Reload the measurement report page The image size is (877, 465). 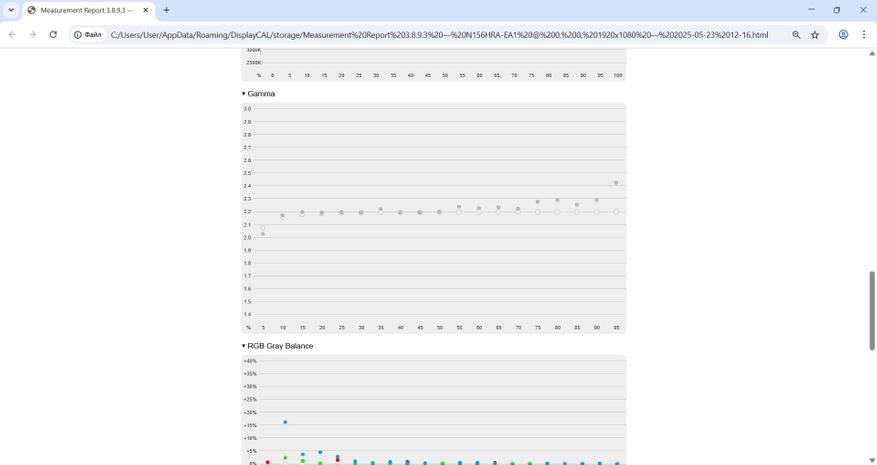tap(53, 35)
